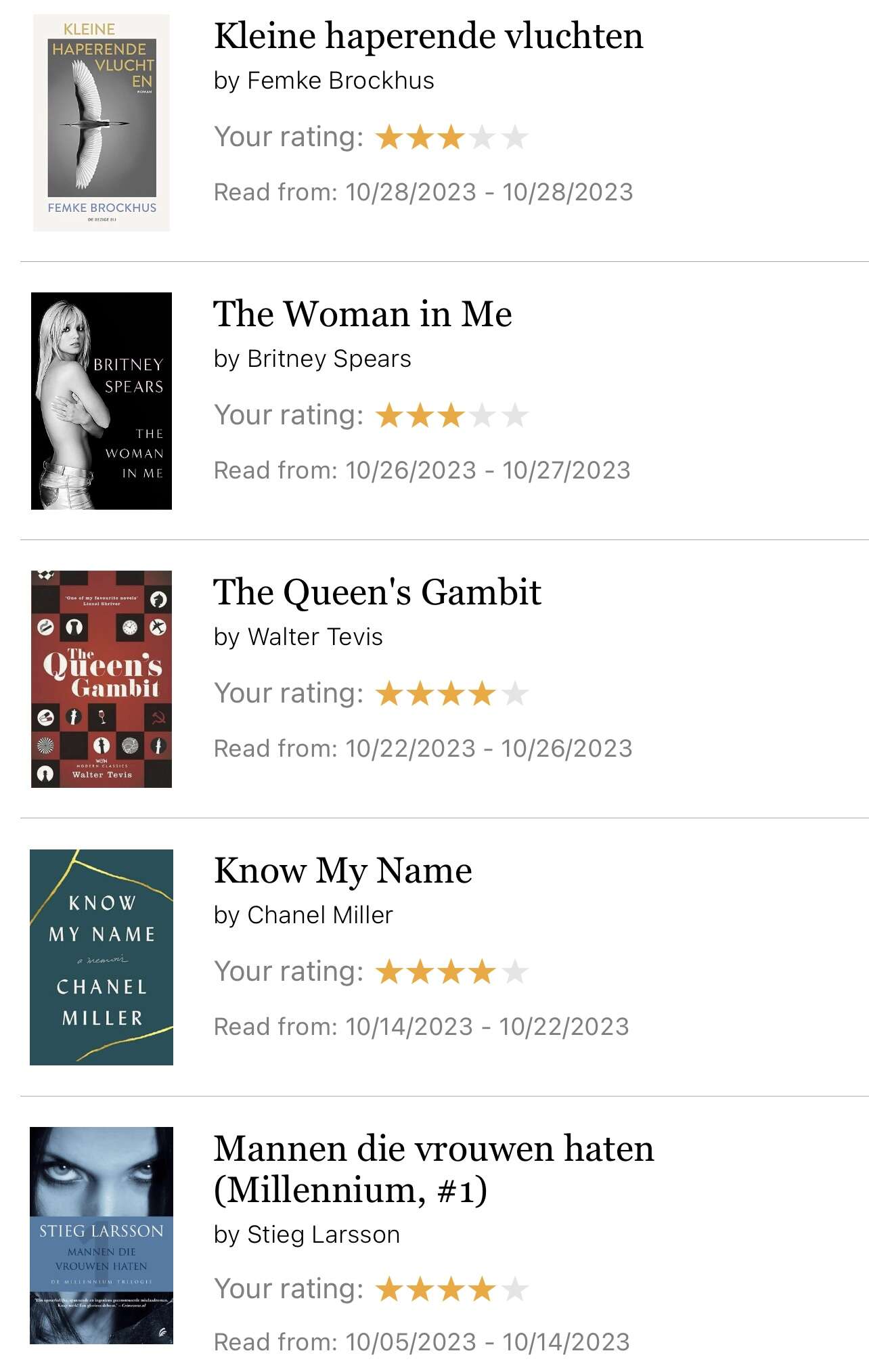
Task: Open the Kleine haperende vluchten title
Action: point(428,36)
